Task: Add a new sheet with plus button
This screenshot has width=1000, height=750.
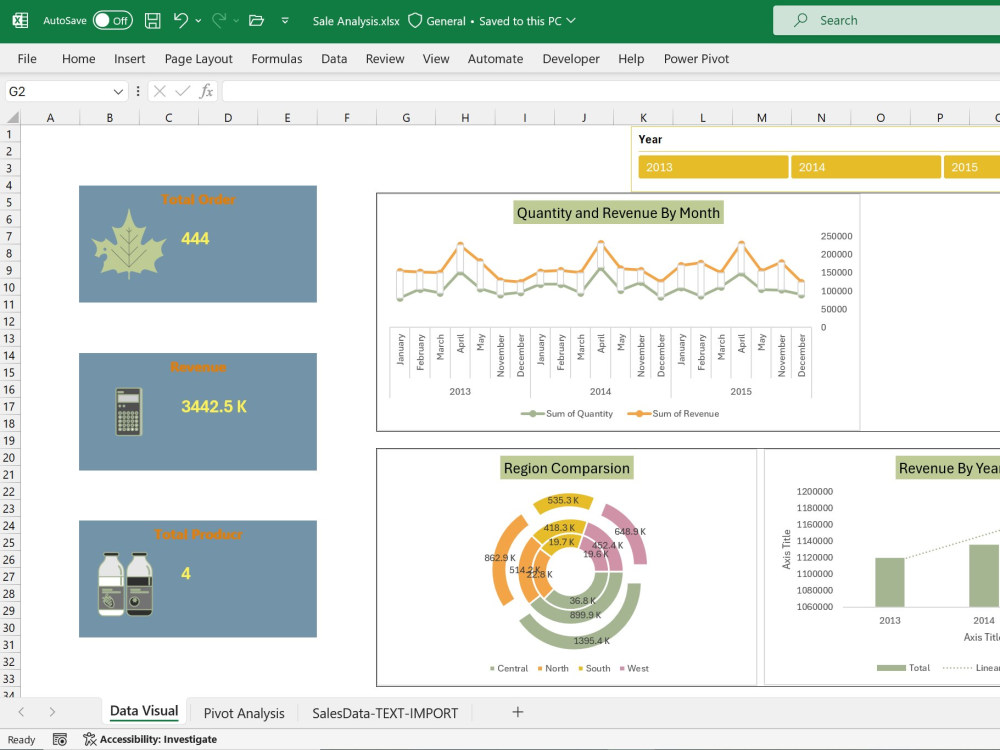Action: [518, 712]
